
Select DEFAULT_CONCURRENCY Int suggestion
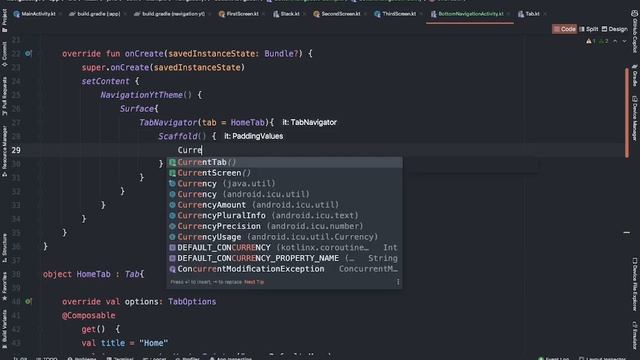[284, 247]
